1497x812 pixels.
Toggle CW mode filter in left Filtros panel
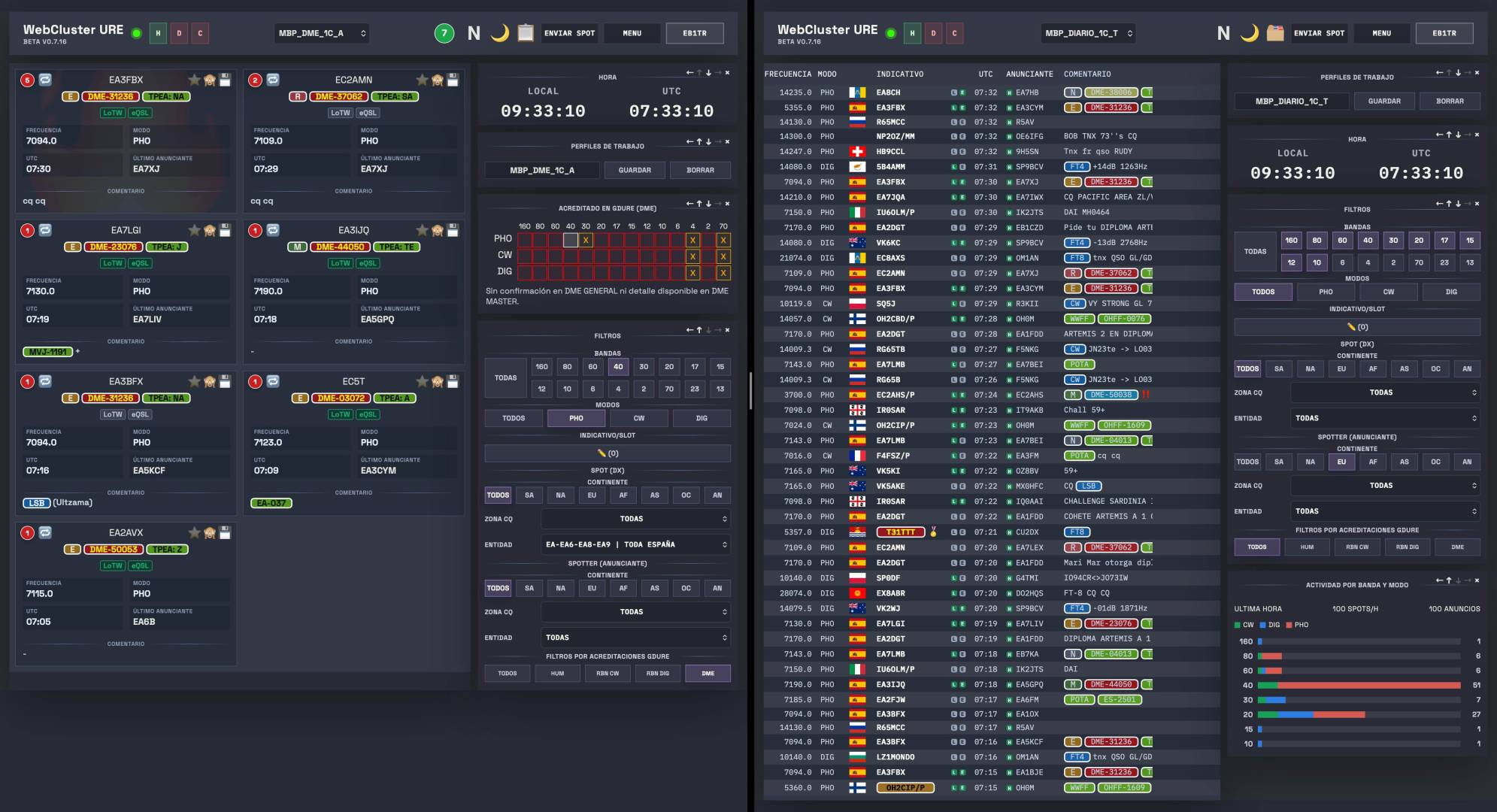pyautogui.click(x=638, y=418)
